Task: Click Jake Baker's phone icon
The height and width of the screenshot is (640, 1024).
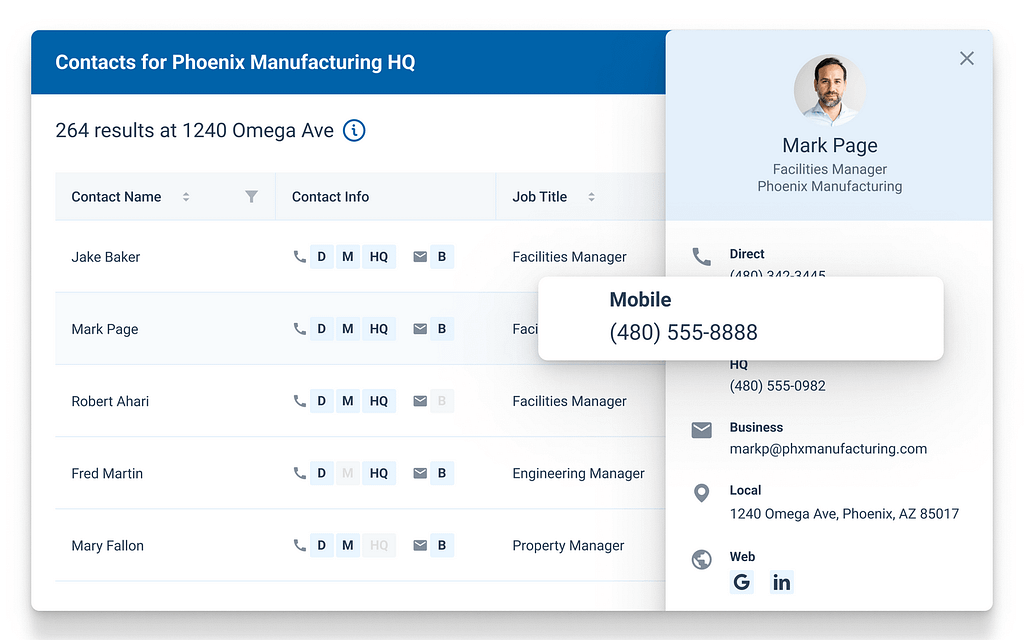Action: coord(299,257)
